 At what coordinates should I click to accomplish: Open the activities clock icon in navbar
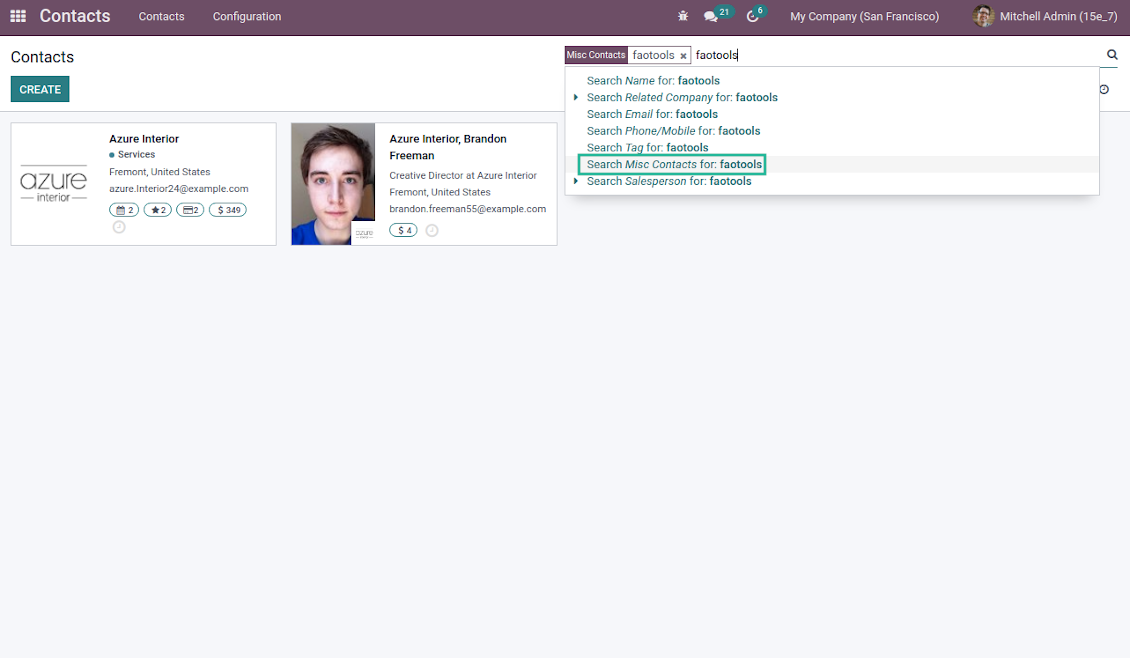tap(753, 17)
